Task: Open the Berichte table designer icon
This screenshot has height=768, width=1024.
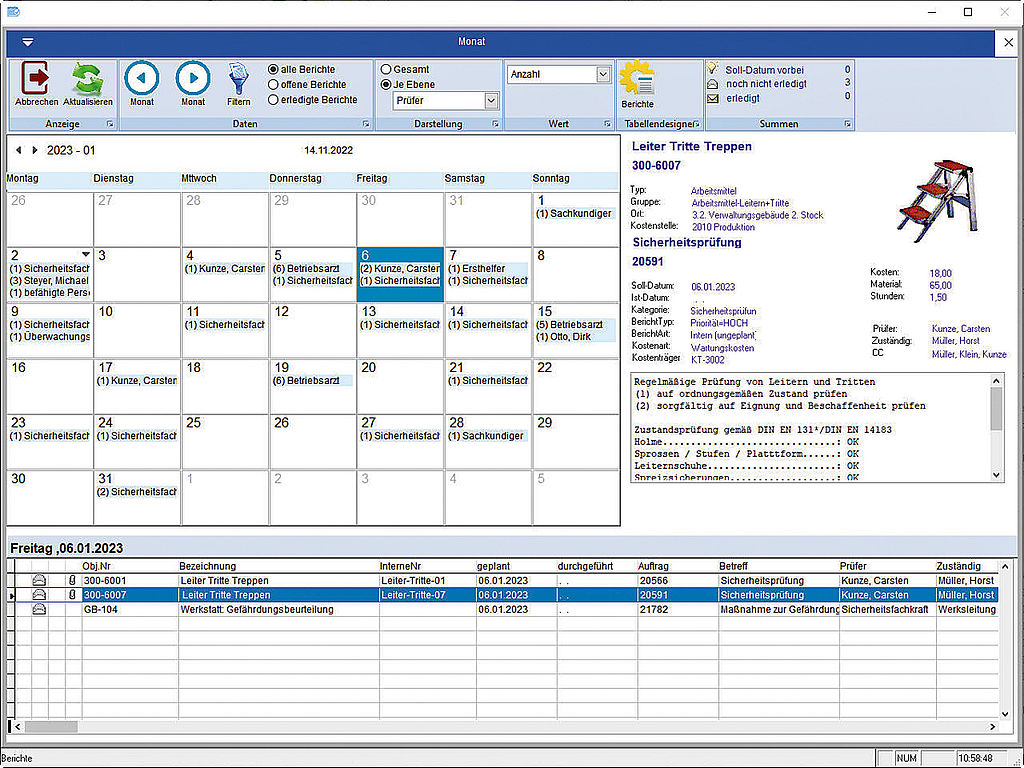Action: pyautogui.click(x=637, y=80)
